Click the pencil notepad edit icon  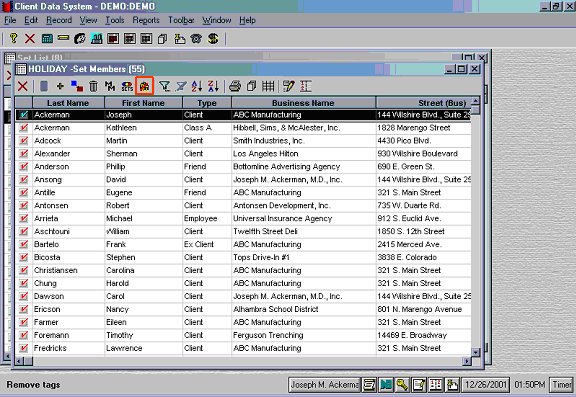[289, 86]
